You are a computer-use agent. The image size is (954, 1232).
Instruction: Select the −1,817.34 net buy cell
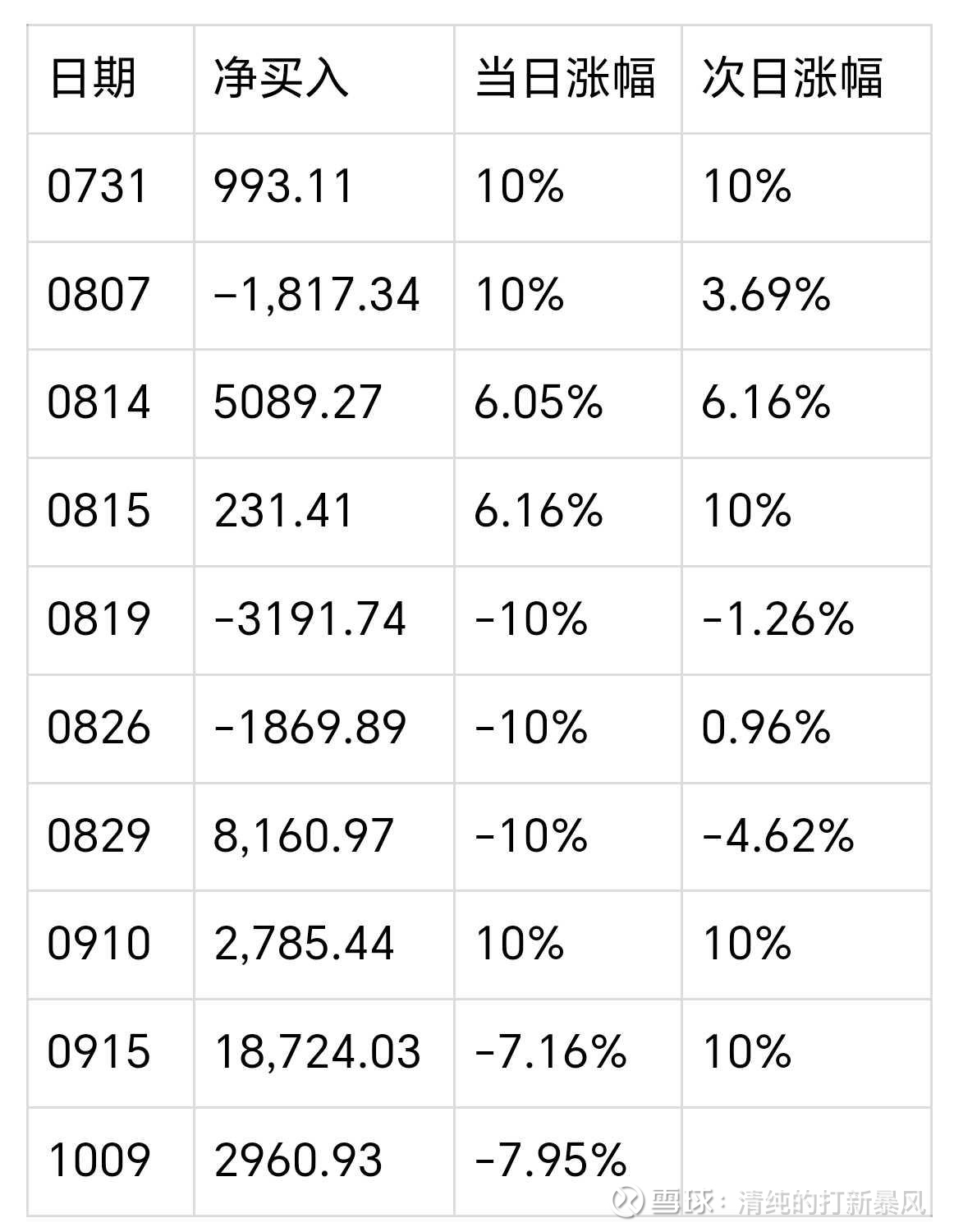(x=316, y=295)
